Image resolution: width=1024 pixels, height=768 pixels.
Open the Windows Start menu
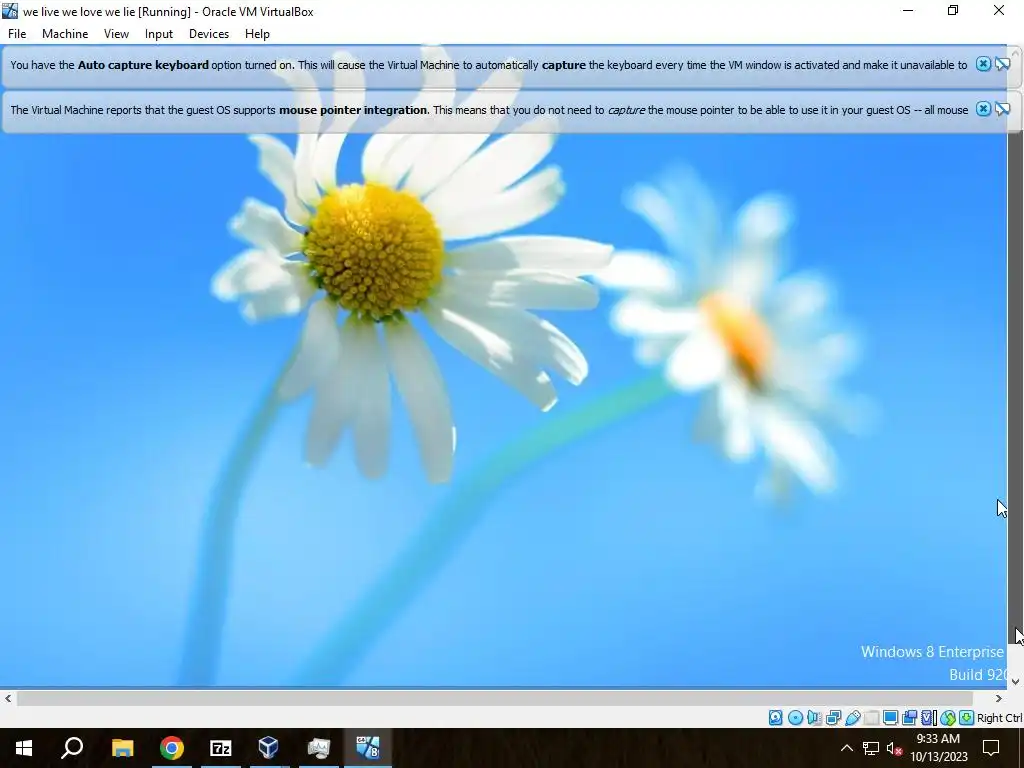pyautogui.click(x=24, y=748)
